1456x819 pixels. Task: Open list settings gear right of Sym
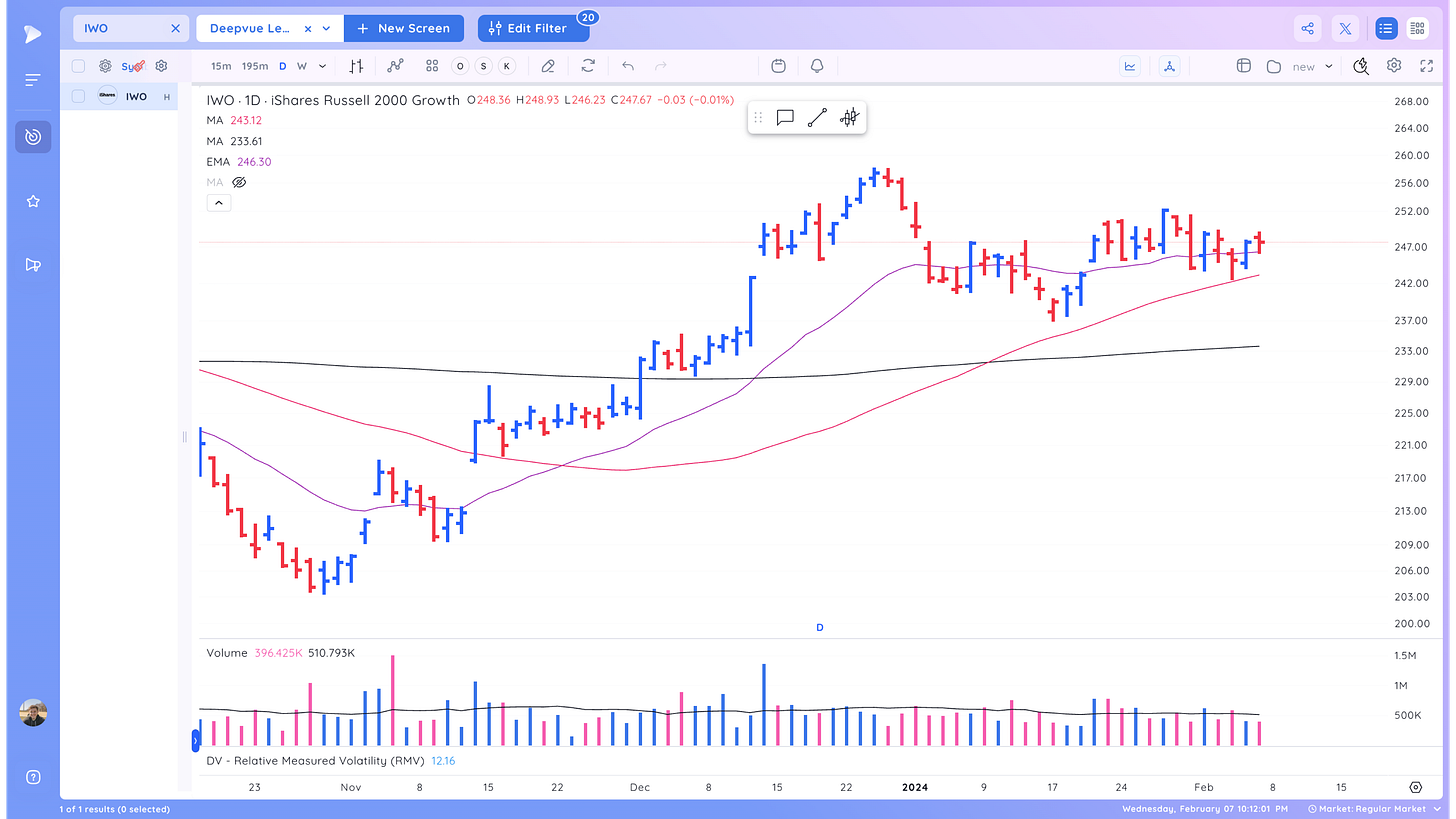click(161, 66)
